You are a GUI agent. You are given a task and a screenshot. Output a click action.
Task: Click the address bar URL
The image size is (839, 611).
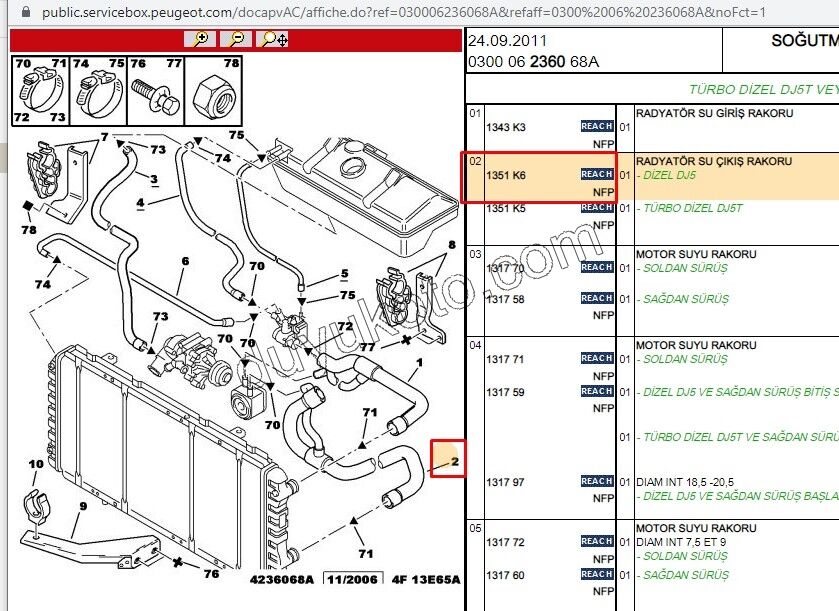click(404, 12)
